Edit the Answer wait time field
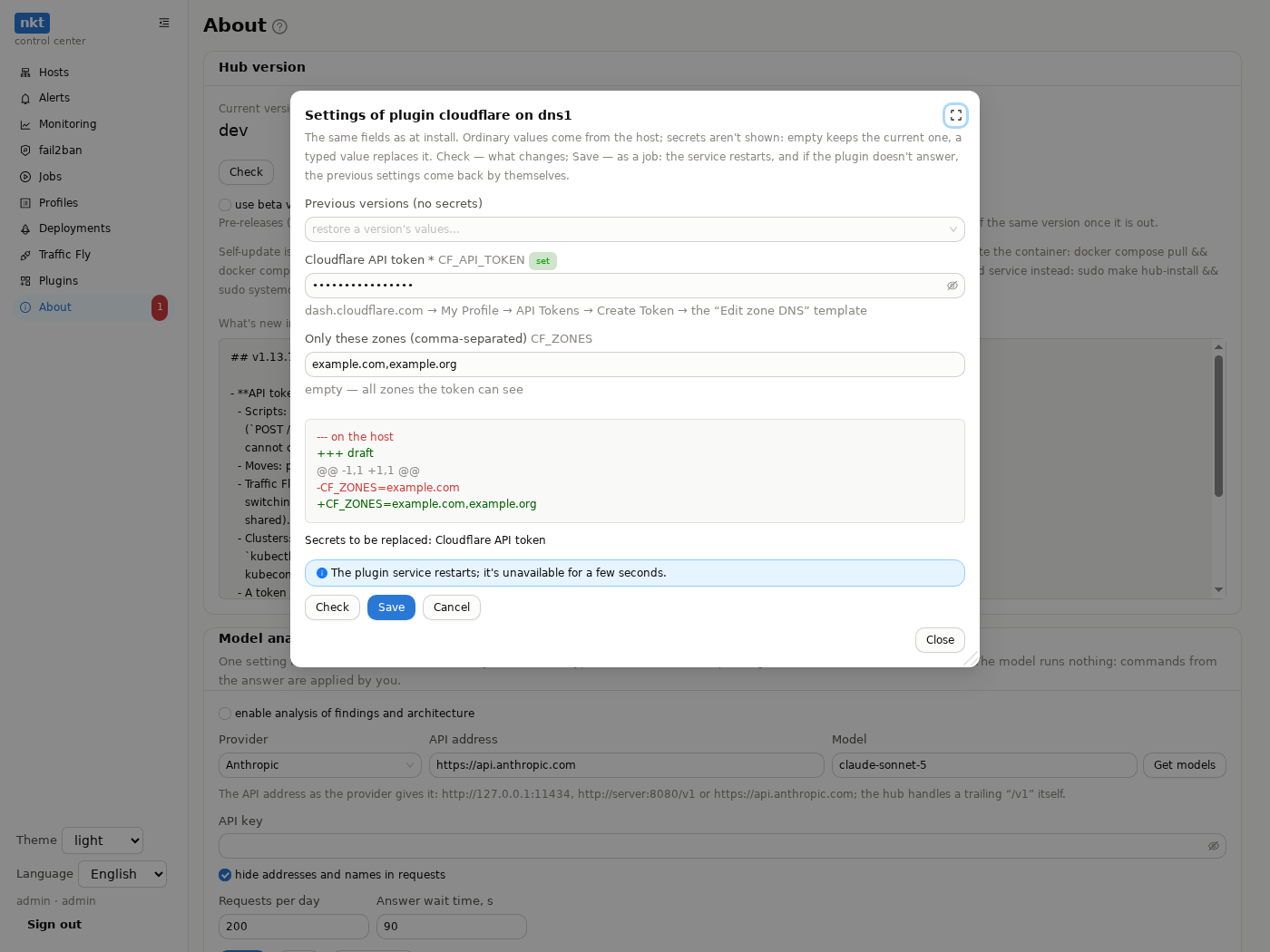 pos(452,927)
